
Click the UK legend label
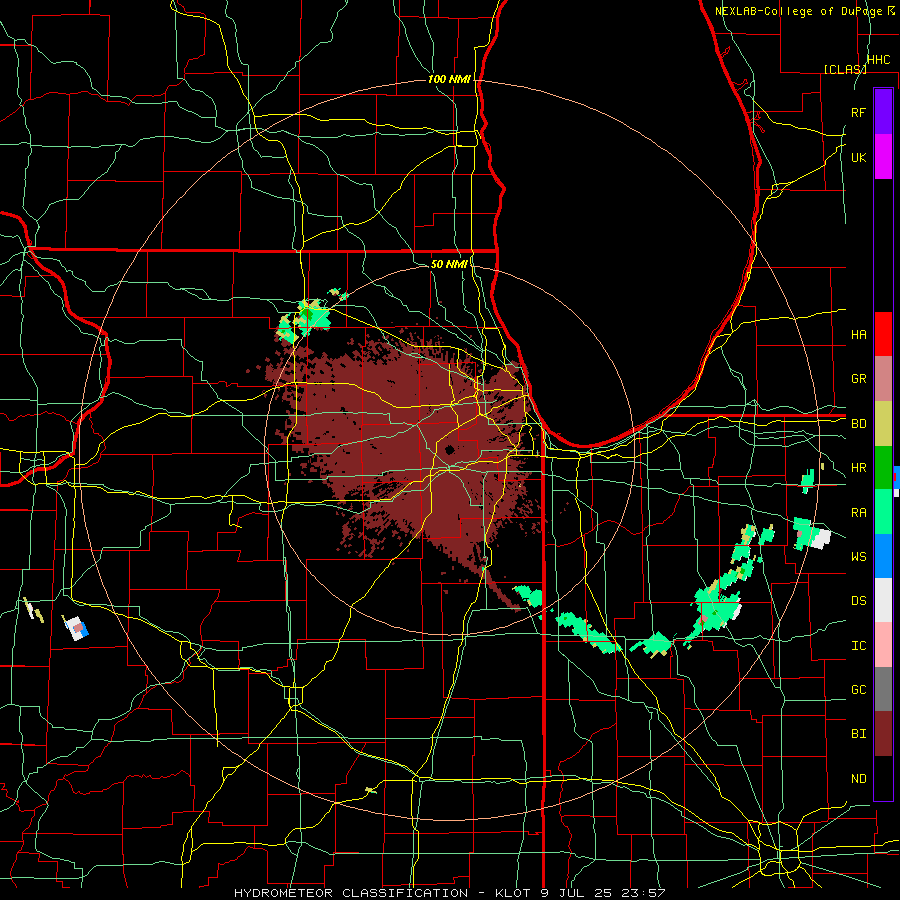[x=858, y=158]
